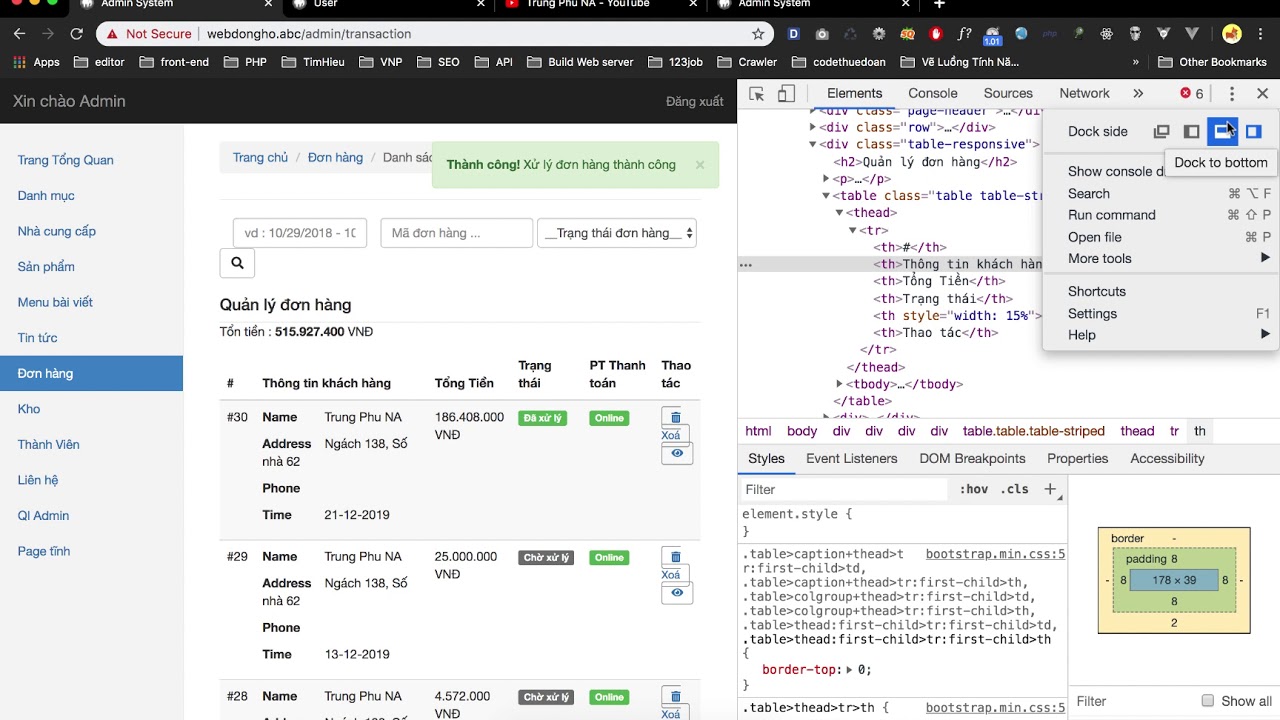The width and height of the screenshot is (1280, 720).
Task: Click the date range input field
Action: coord(300,233)
